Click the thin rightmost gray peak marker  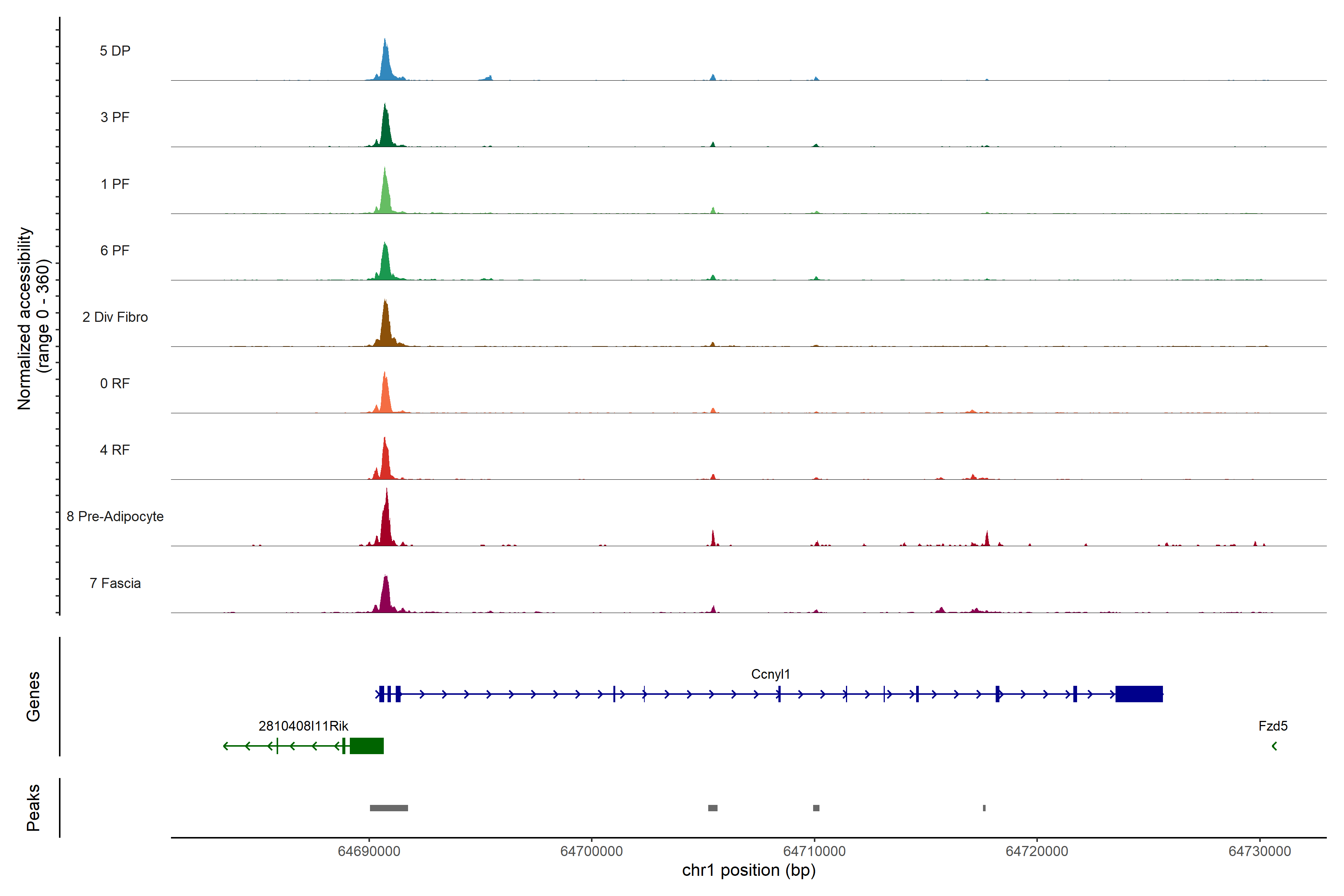tap(984, 808)
